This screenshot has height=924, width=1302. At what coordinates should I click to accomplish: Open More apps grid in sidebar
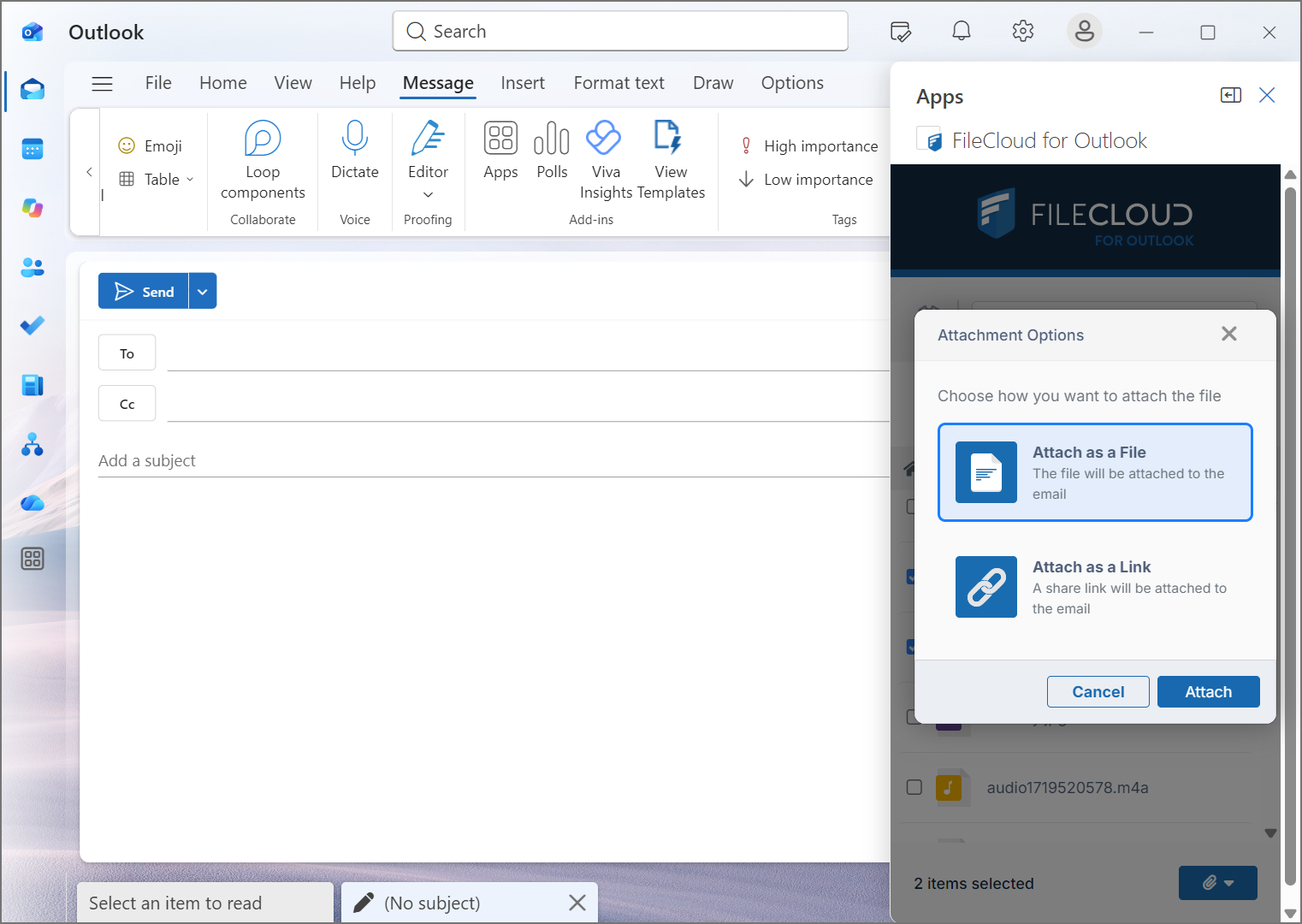pyautogui.click(x=33, y=559)
